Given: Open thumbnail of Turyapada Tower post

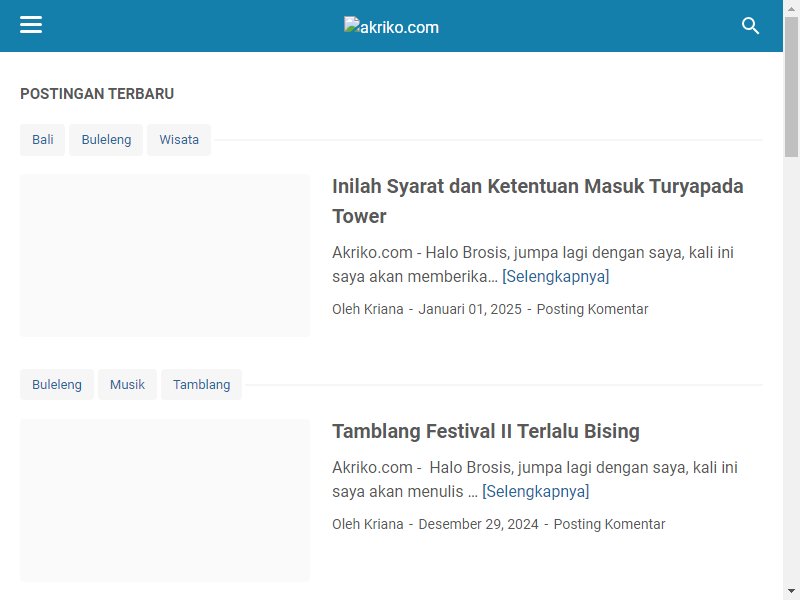Looking at the screenshot, I should [165, 255].
